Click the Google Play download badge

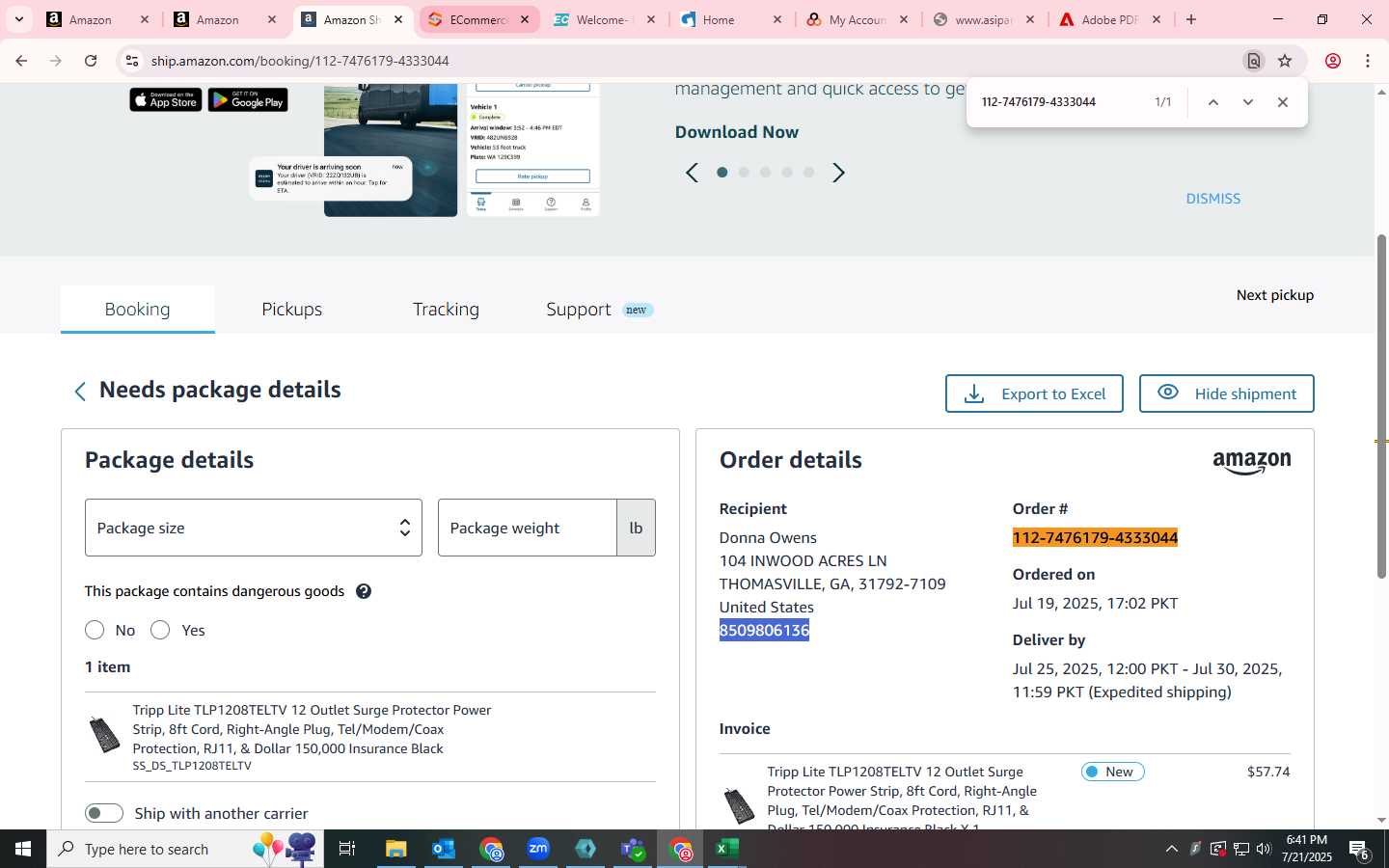click(248, 99)
